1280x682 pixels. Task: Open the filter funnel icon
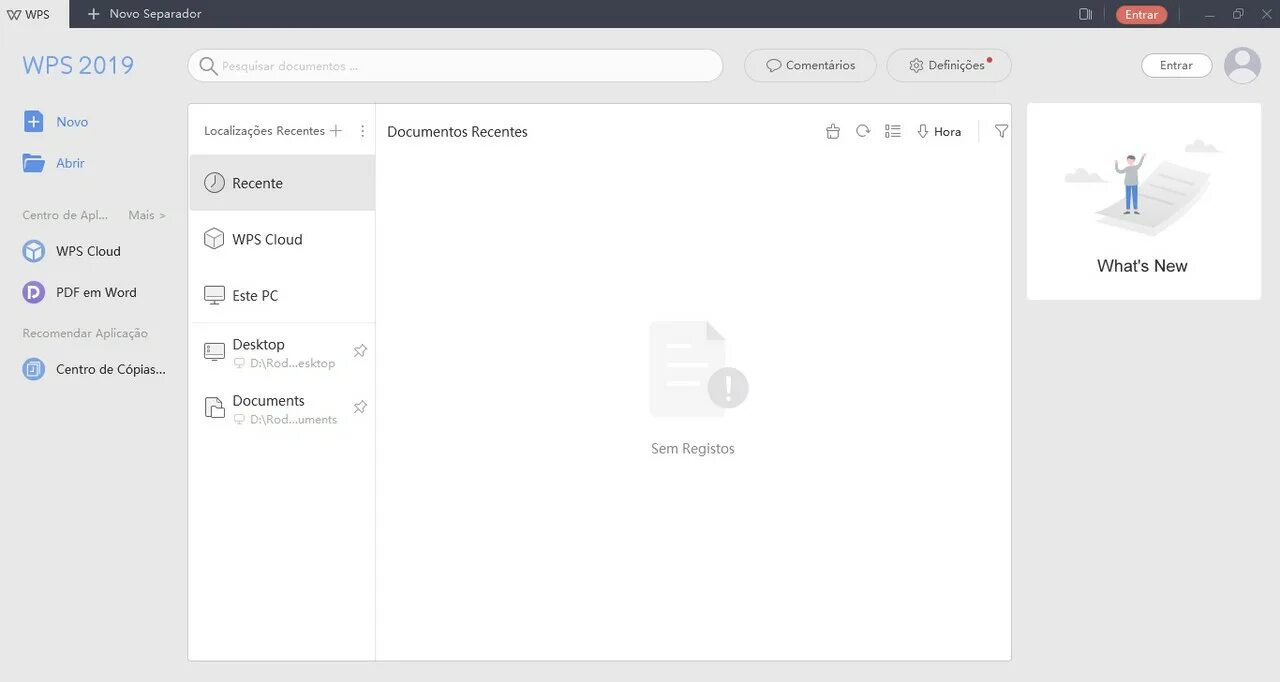(1001, 131)
